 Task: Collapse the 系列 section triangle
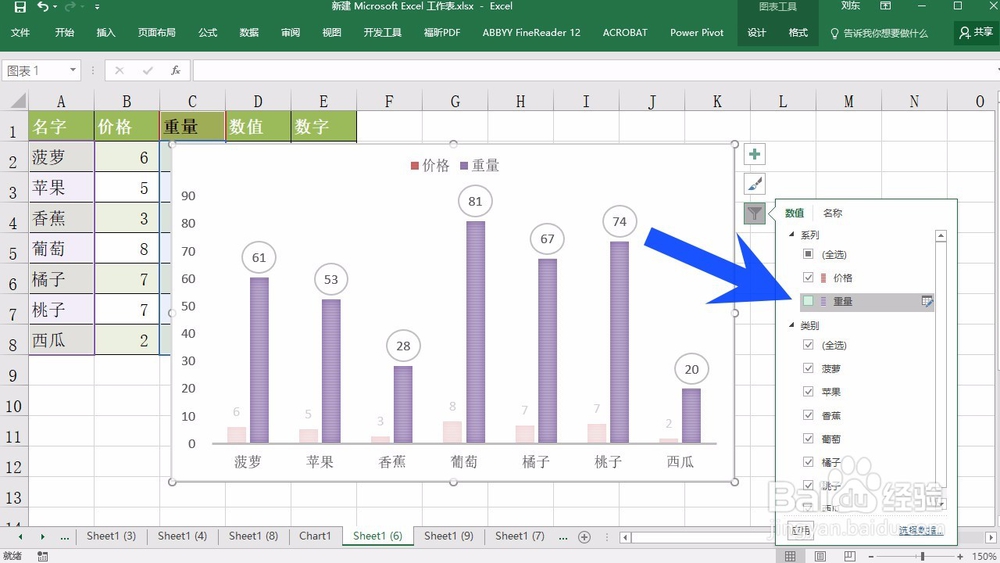pos(791,234)
